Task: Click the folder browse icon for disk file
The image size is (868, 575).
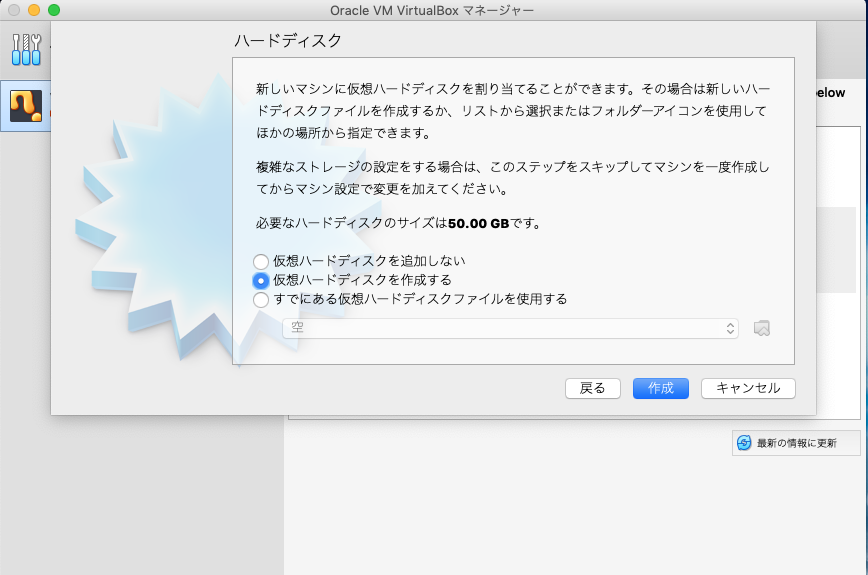Action: pyautogui.click(x=762, y=328)
